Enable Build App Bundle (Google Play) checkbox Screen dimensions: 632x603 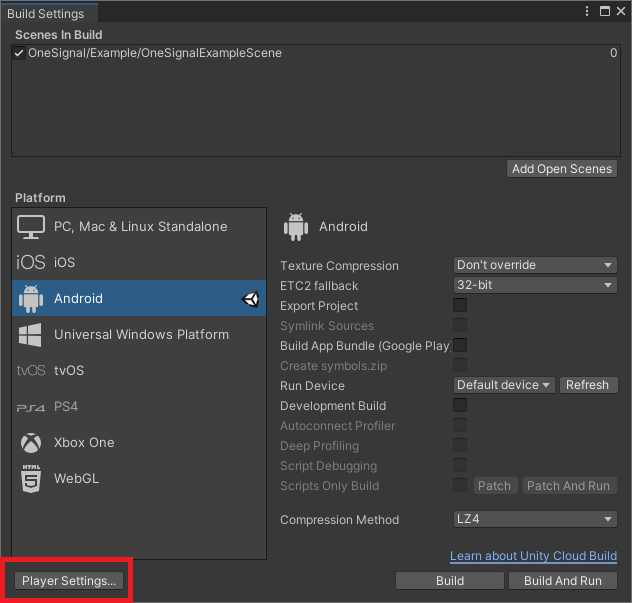(460, 345)
